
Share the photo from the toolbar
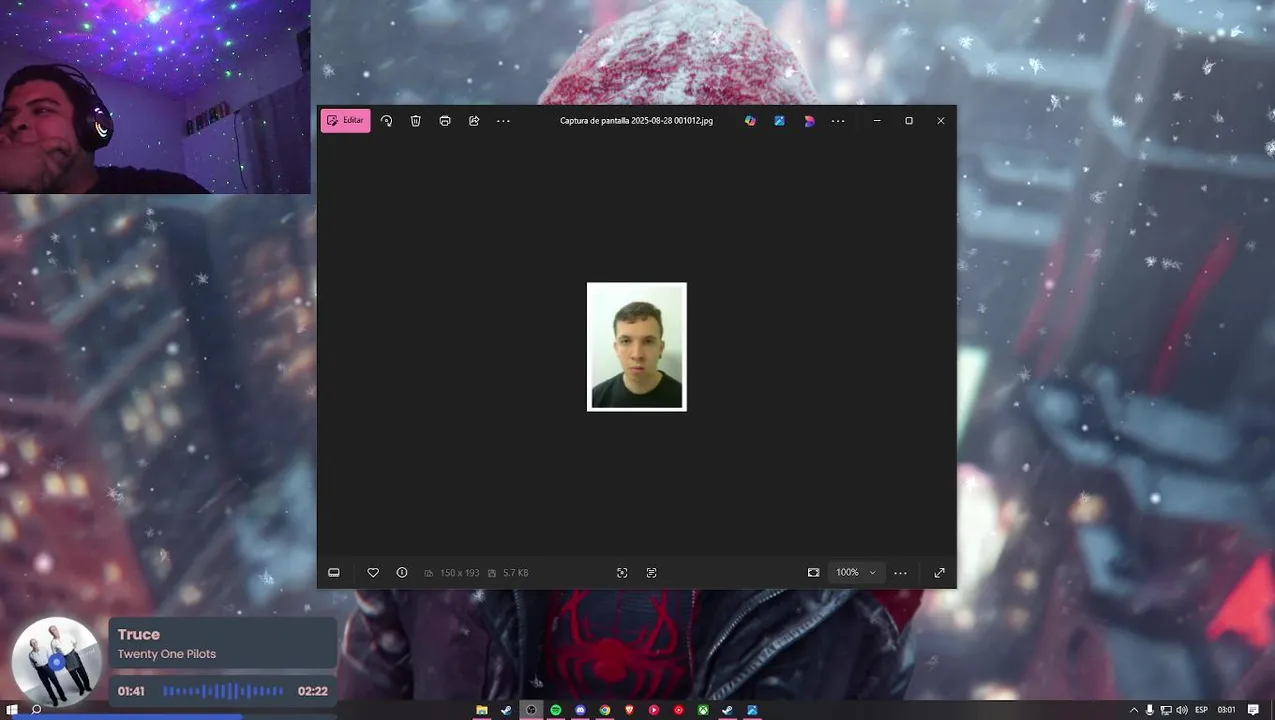(474, 120)
